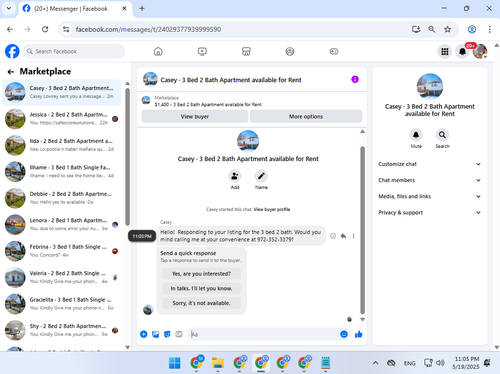
Task: Open more actions plus icon in composer
Action: (144, 334)
